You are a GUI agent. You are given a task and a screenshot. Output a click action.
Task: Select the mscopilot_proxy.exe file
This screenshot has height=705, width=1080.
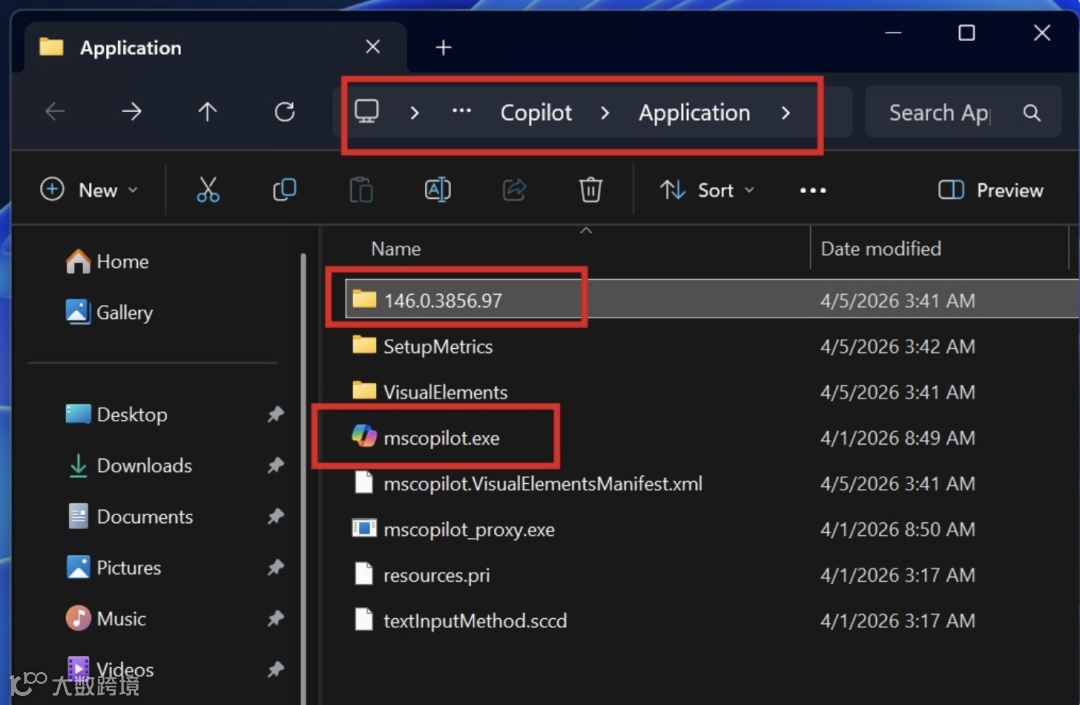click(x=468, y=529)
